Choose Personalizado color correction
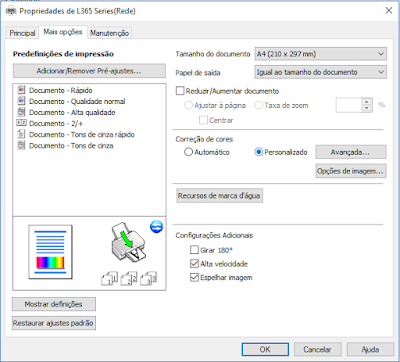Screen dimensions: 400x362 [x=258, y=152]
